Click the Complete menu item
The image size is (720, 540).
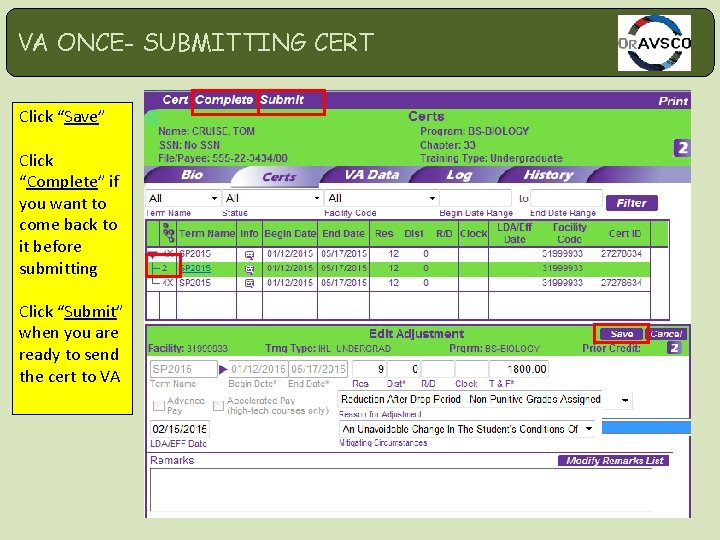point(224,100)
